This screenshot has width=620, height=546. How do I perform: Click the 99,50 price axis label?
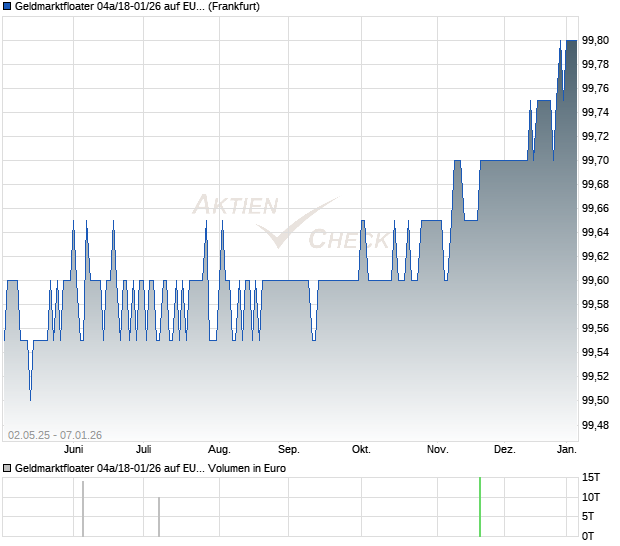[595, 401]
